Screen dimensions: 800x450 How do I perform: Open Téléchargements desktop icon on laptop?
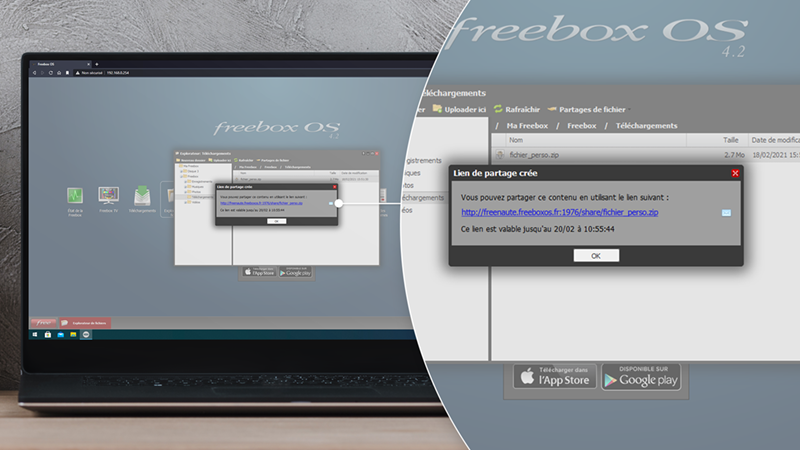(x=142, y=200)
